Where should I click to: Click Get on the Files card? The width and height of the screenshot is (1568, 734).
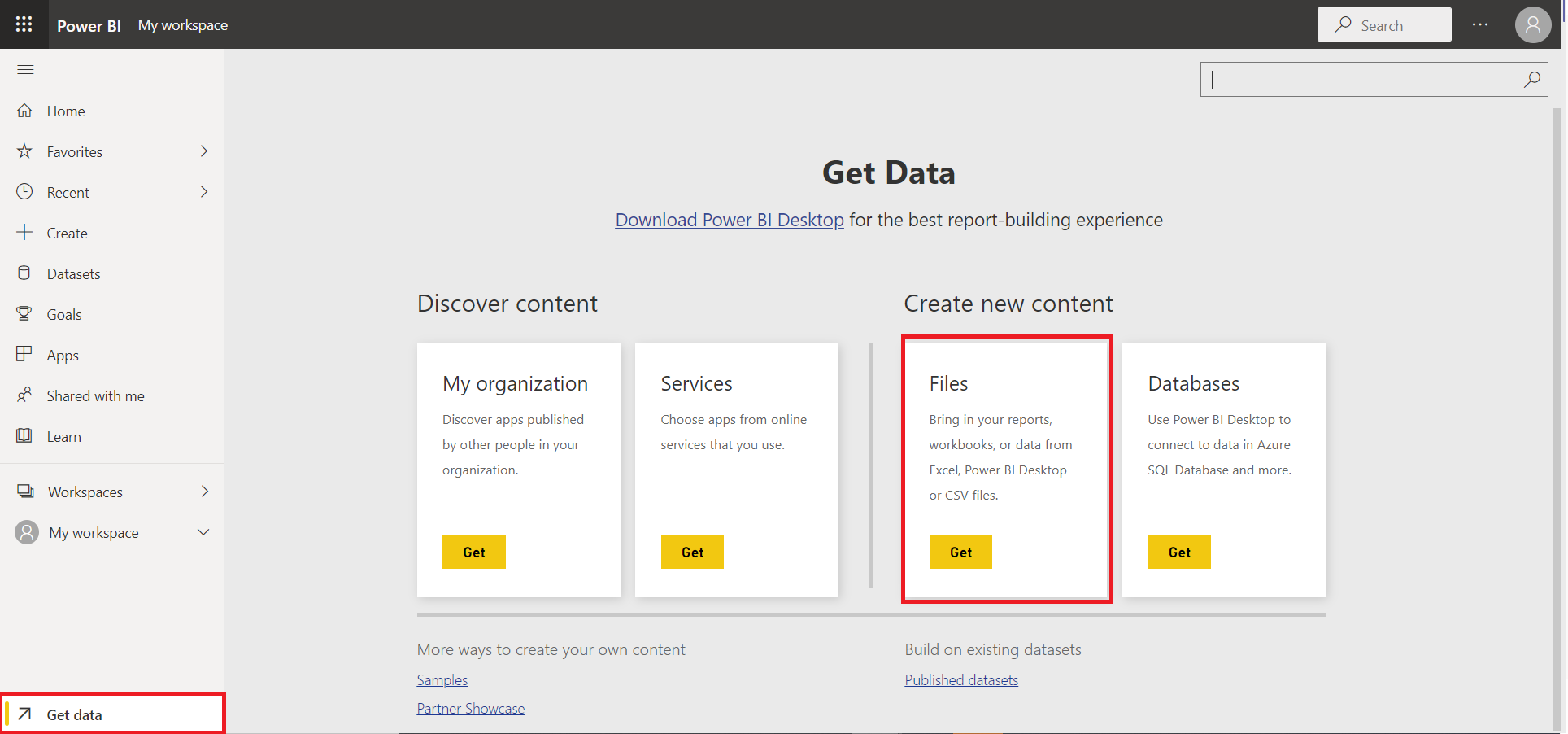tap(960, 552)
